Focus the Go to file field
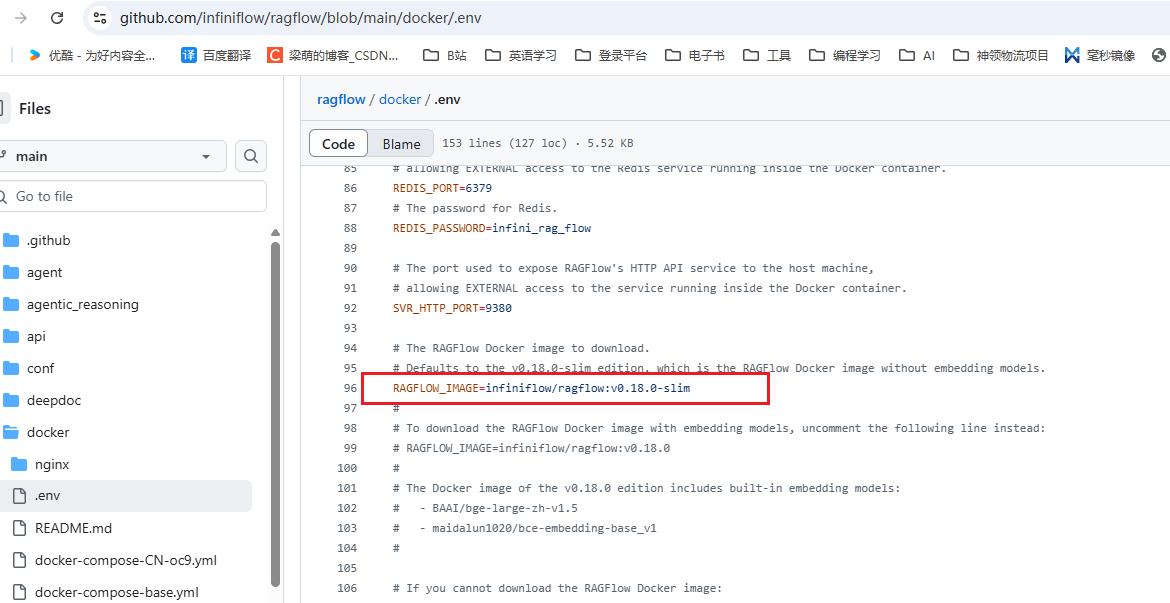Viewport: 1170px width, 603px height. point(133,196)
